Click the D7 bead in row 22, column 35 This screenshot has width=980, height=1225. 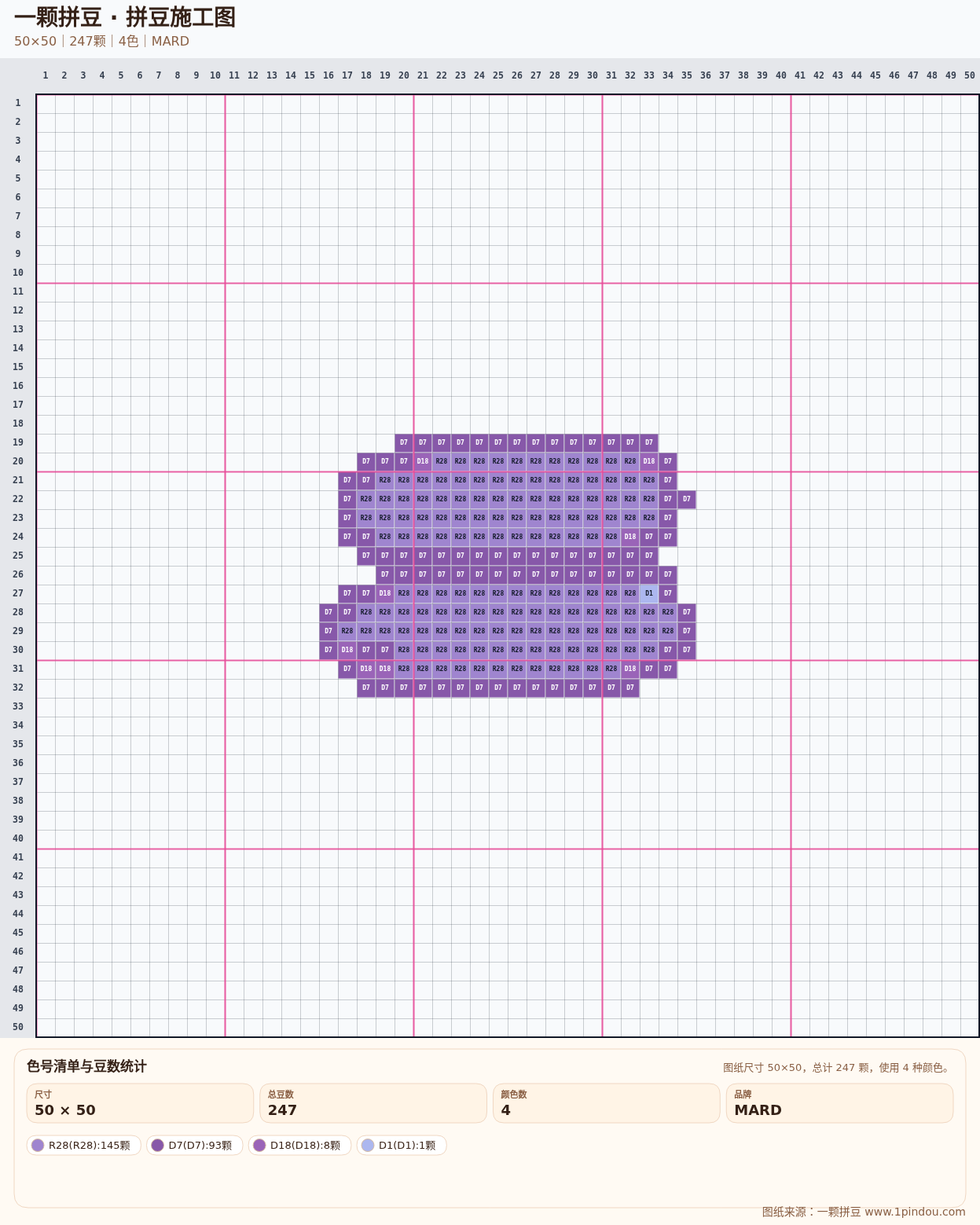pyautogui.click(x=687, y=499)
